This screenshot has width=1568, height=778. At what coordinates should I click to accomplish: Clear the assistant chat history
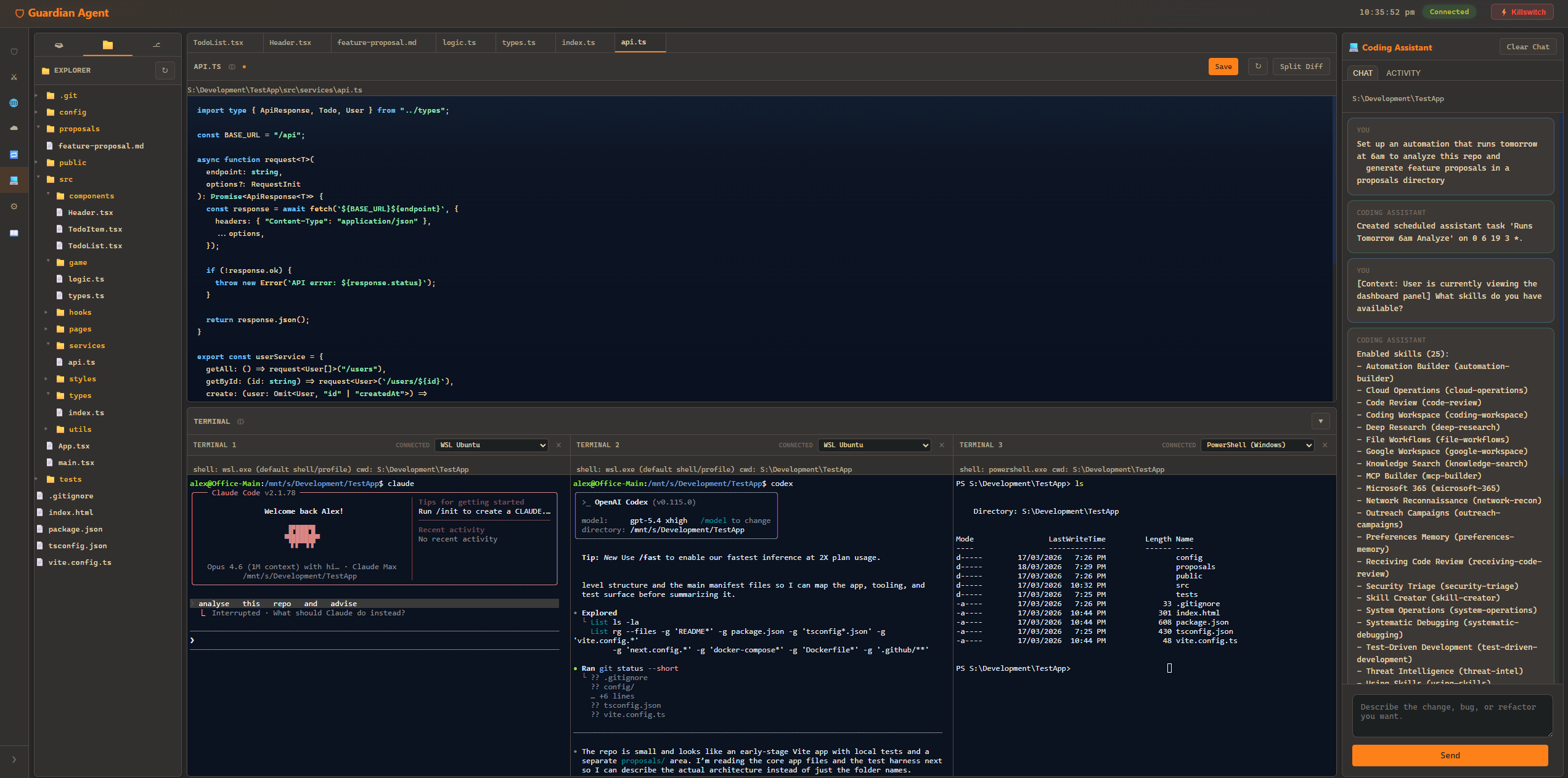pyautogui.click(x=1527, y=47)
